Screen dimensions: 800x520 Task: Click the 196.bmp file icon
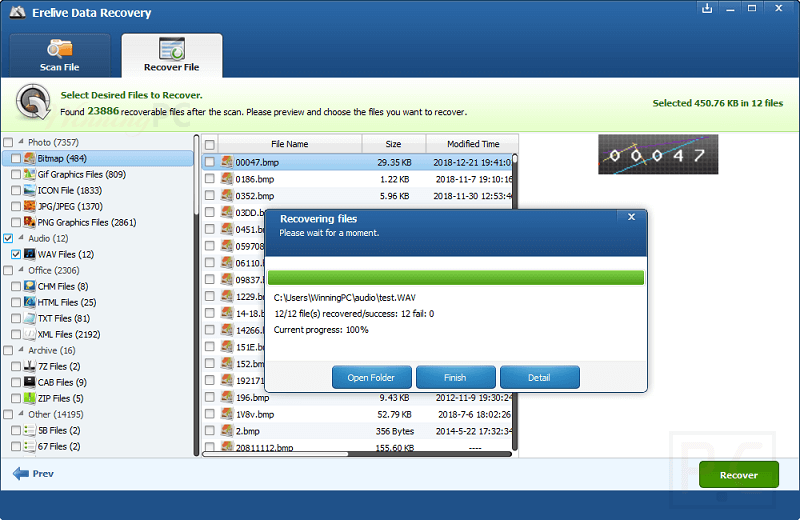(227, 397)
